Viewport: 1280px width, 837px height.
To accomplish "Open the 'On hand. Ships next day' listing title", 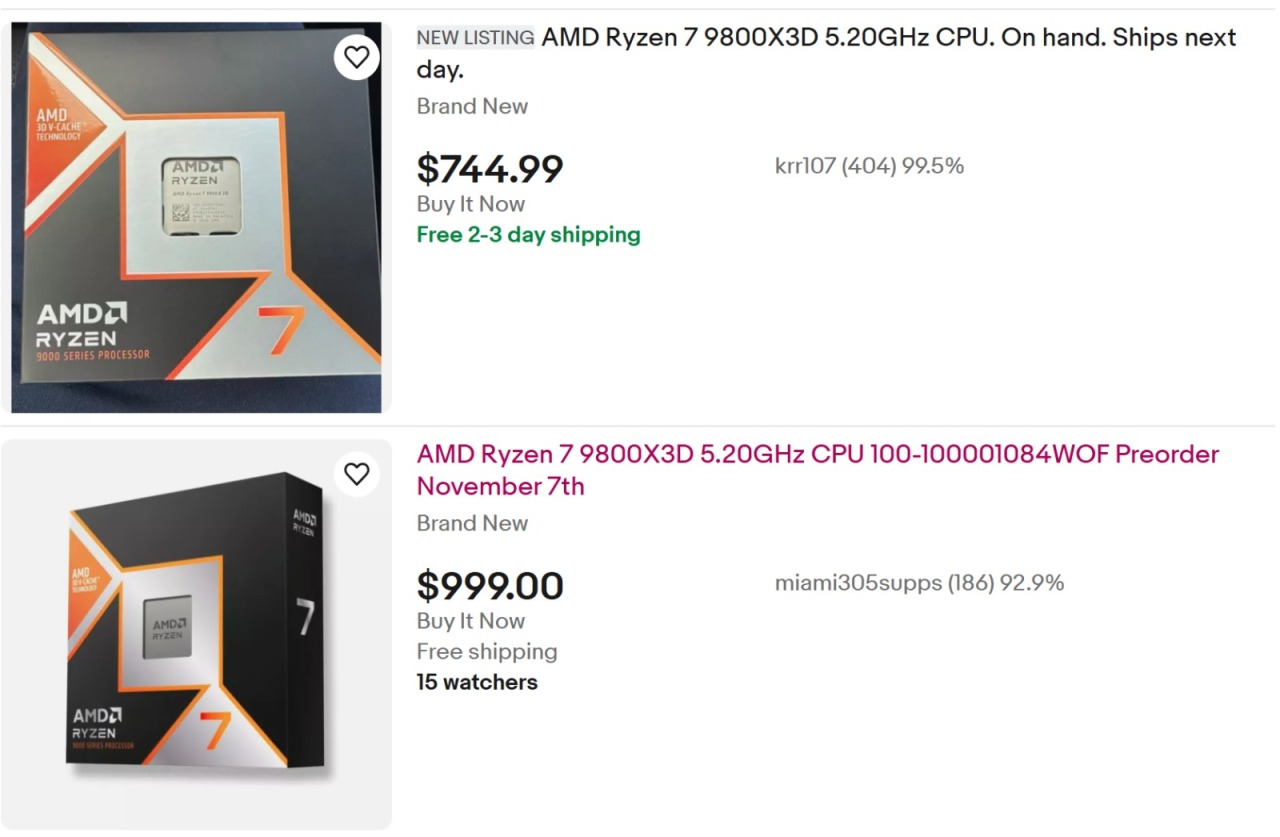I will coord(826,54).
